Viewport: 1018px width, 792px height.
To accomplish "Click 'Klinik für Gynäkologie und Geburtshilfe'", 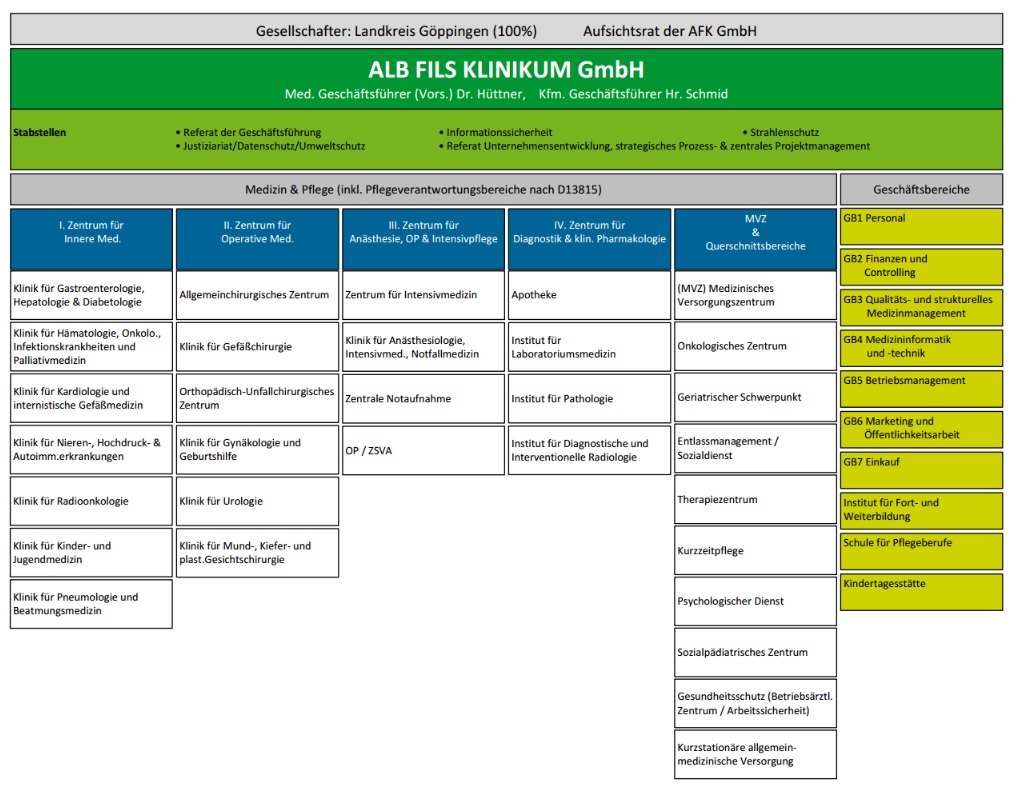I will click(258, 449).
